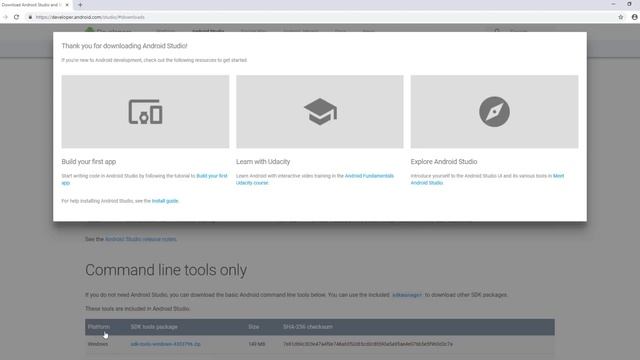The width and height of the screenshot is (640, 360).
Task: Click the 149 MB size cell
Action: click(256, 344)
